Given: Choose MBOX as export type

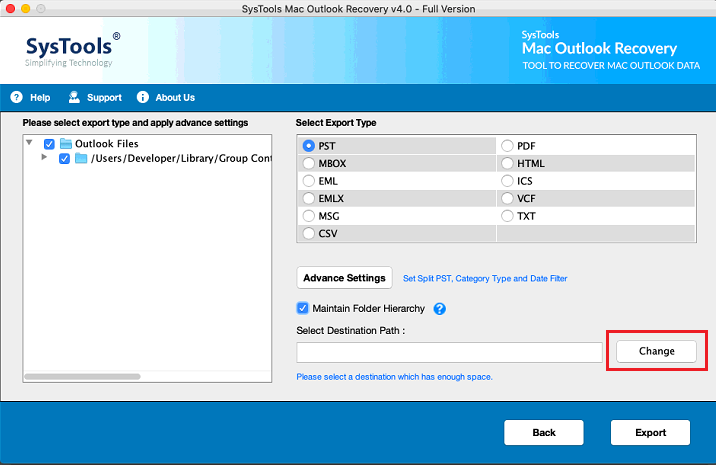Looking at the screenshot, I should [308, 163].
